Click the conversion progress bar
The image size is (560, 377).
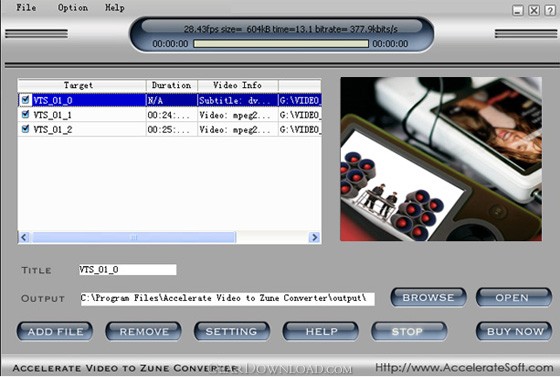tap(281, 44)
